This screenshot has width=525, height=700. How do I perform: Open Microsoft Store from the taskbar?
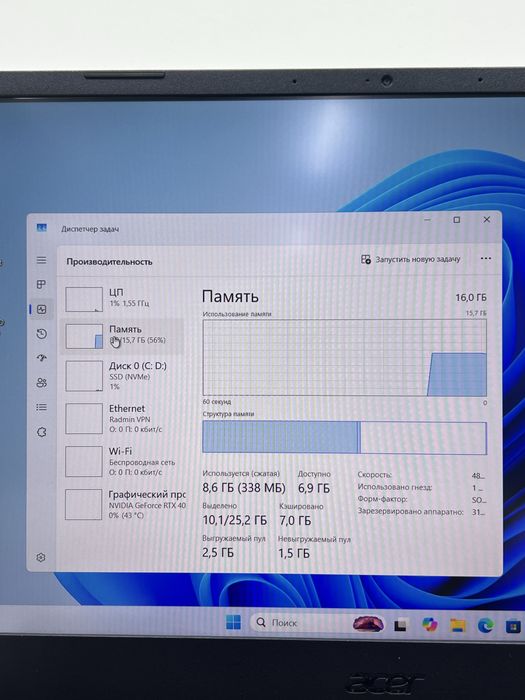click(513, 626)
